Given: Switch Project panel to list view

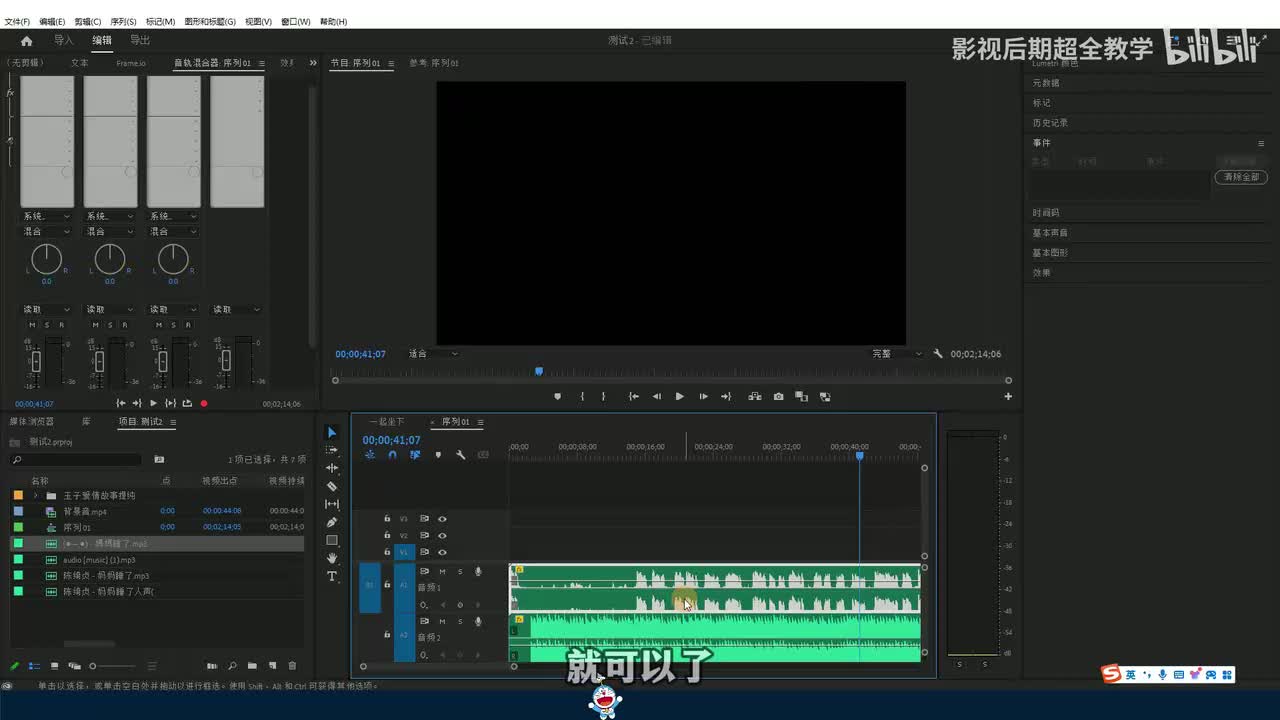Looking at the screenshot, I should point(34,666).
